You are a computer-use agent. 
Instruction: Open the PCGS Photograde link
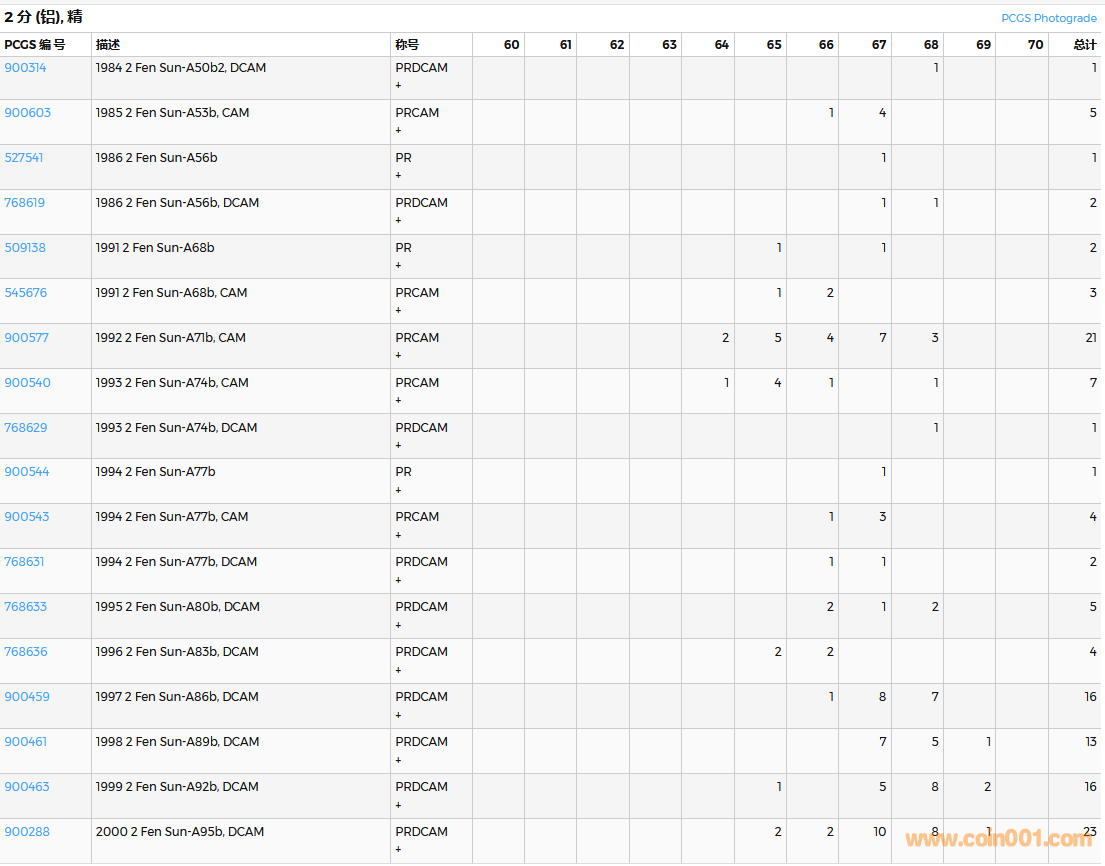(x=1048, y=18)
